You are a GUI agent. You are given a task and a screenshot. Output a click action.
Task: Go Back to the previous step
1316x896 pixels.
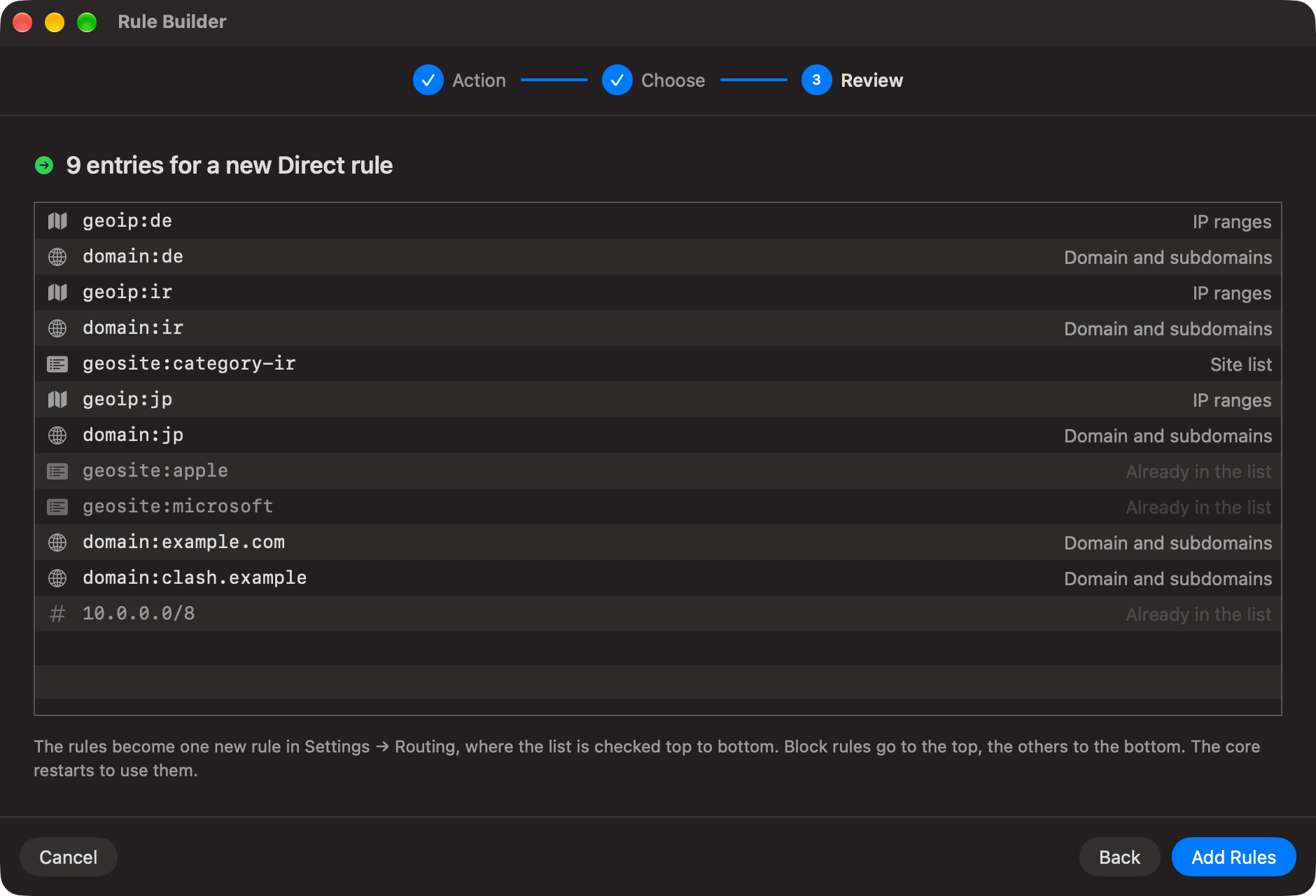click(1119, 857)
